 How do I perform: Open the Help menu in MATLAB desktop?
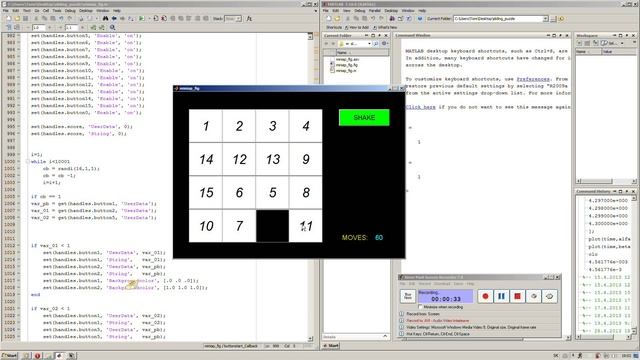pyautogui.click(x=422, y=11)
